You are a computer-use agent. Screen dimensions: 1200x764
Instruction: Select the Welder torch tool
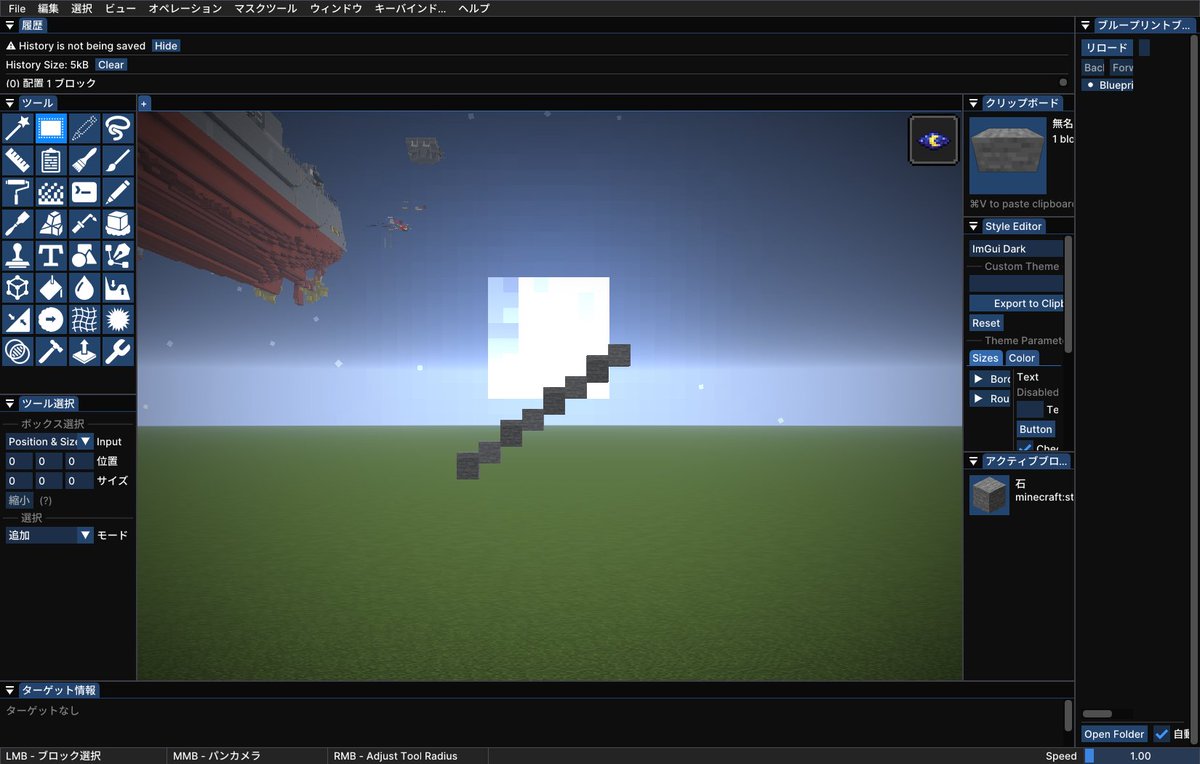pyautogui.click(x=84, y=224)
